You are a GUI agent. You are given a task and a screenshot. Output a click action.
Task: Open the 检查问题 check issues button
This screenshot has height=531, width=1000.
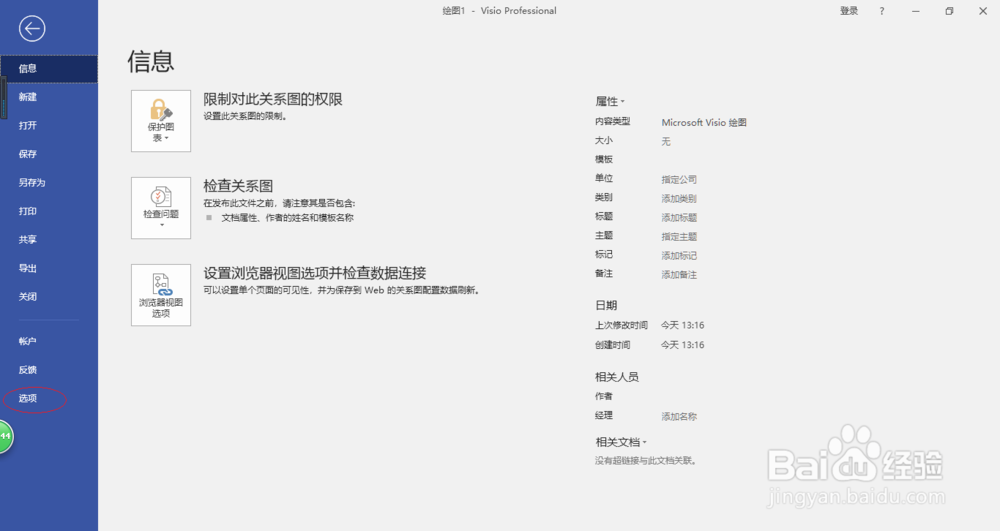[161, 208]
